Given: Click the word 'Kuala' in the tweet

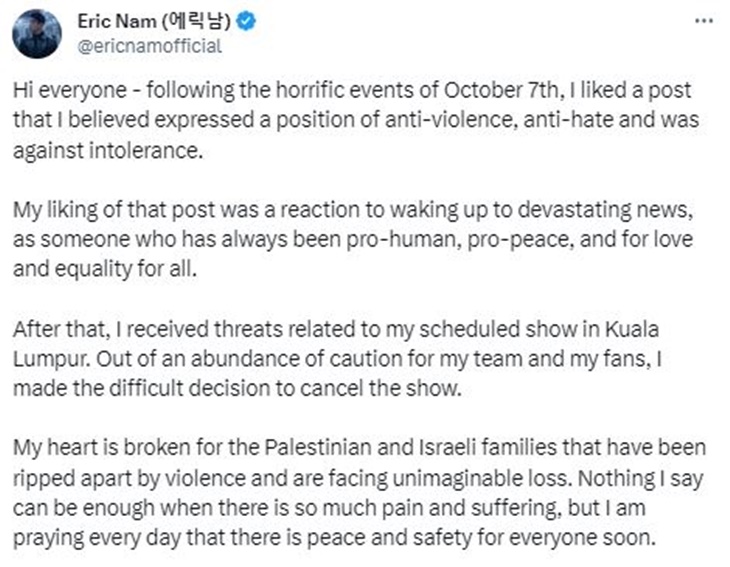Looking at the screenshot, I should 632,329.
